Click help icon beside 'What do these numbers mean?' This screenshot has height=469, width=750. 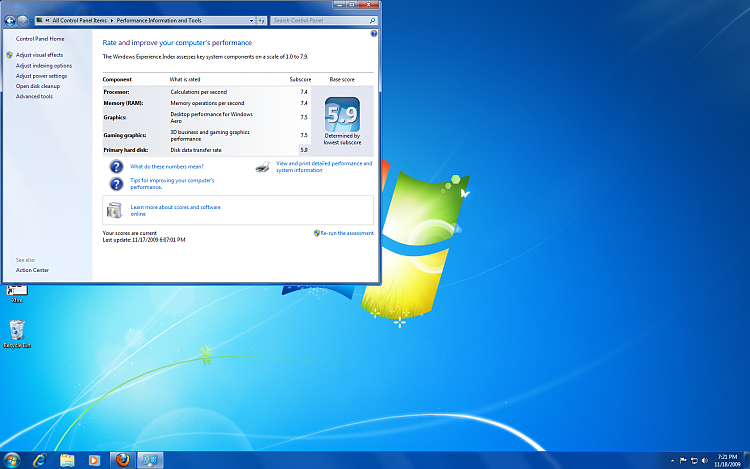pos(116,166)
